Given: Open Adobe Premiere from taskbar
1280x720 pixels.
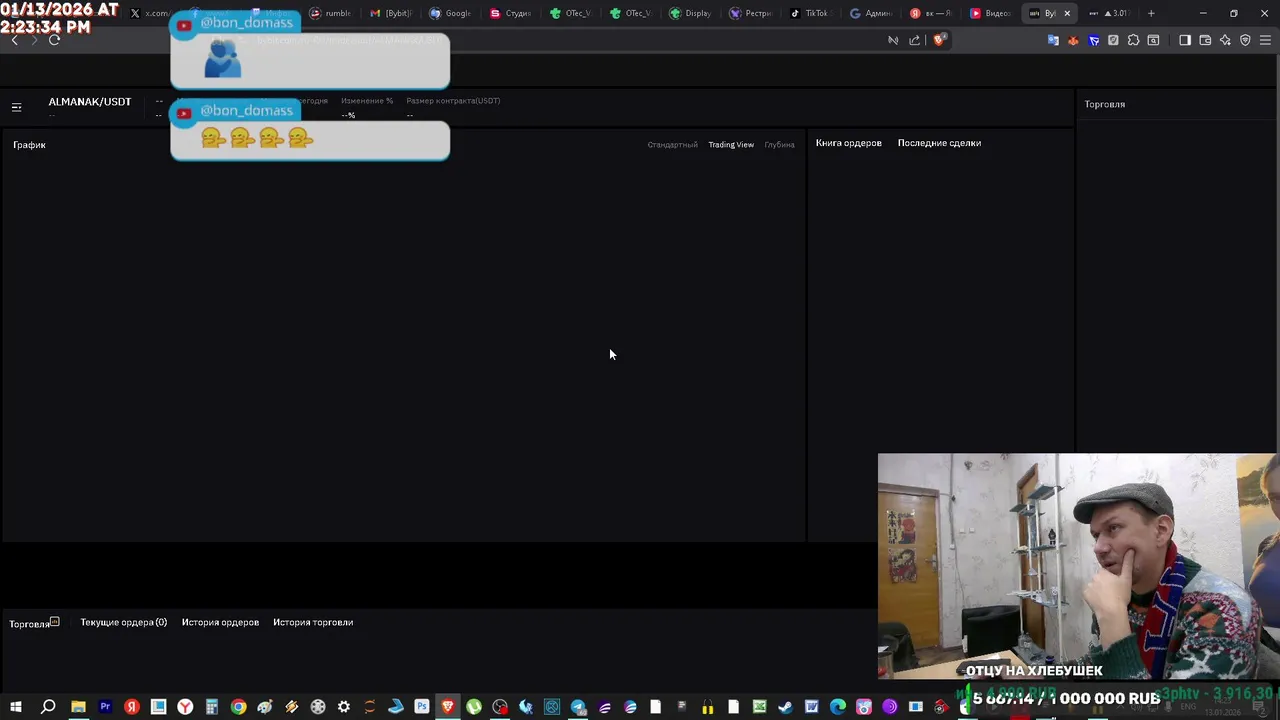Looking at the screenshot, I should [105, 707].
